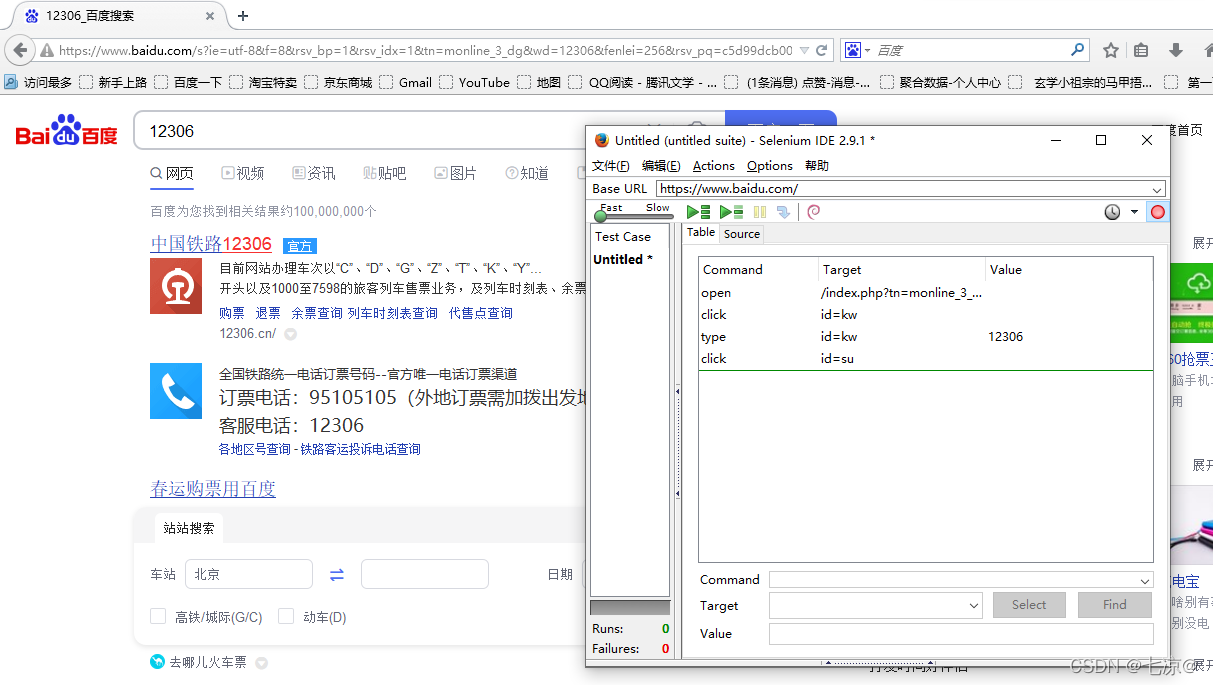
Task: Select the open command row
Action: [925, 293]
